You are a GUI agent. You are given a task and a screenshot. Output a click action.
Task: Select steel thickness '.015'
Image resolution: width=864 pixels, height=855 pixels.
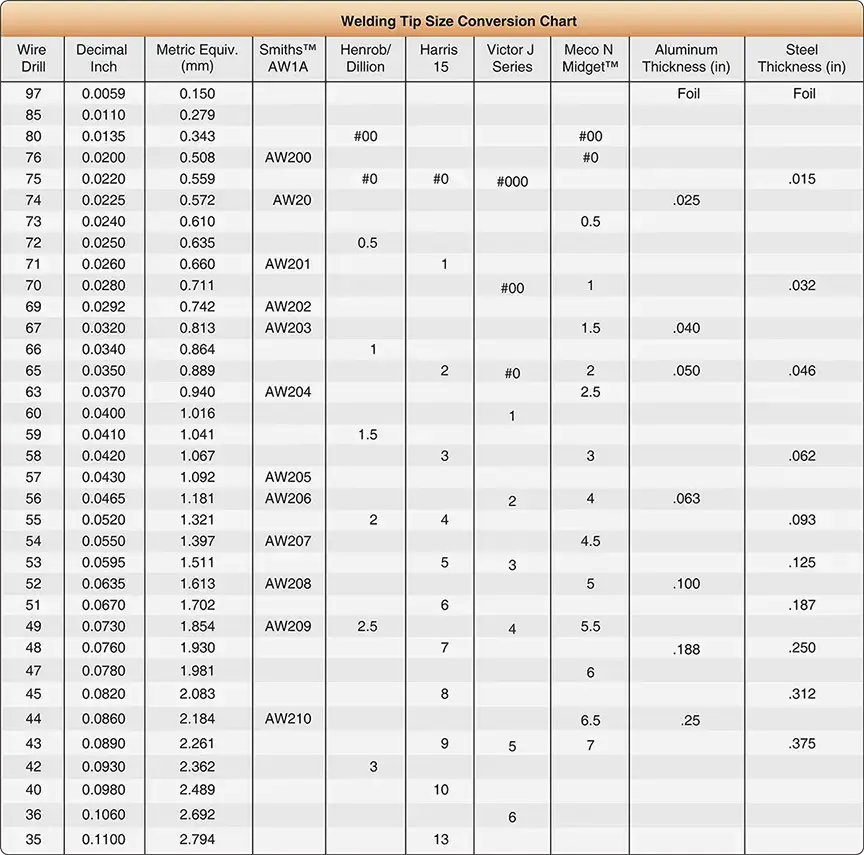tap(802, 179)
